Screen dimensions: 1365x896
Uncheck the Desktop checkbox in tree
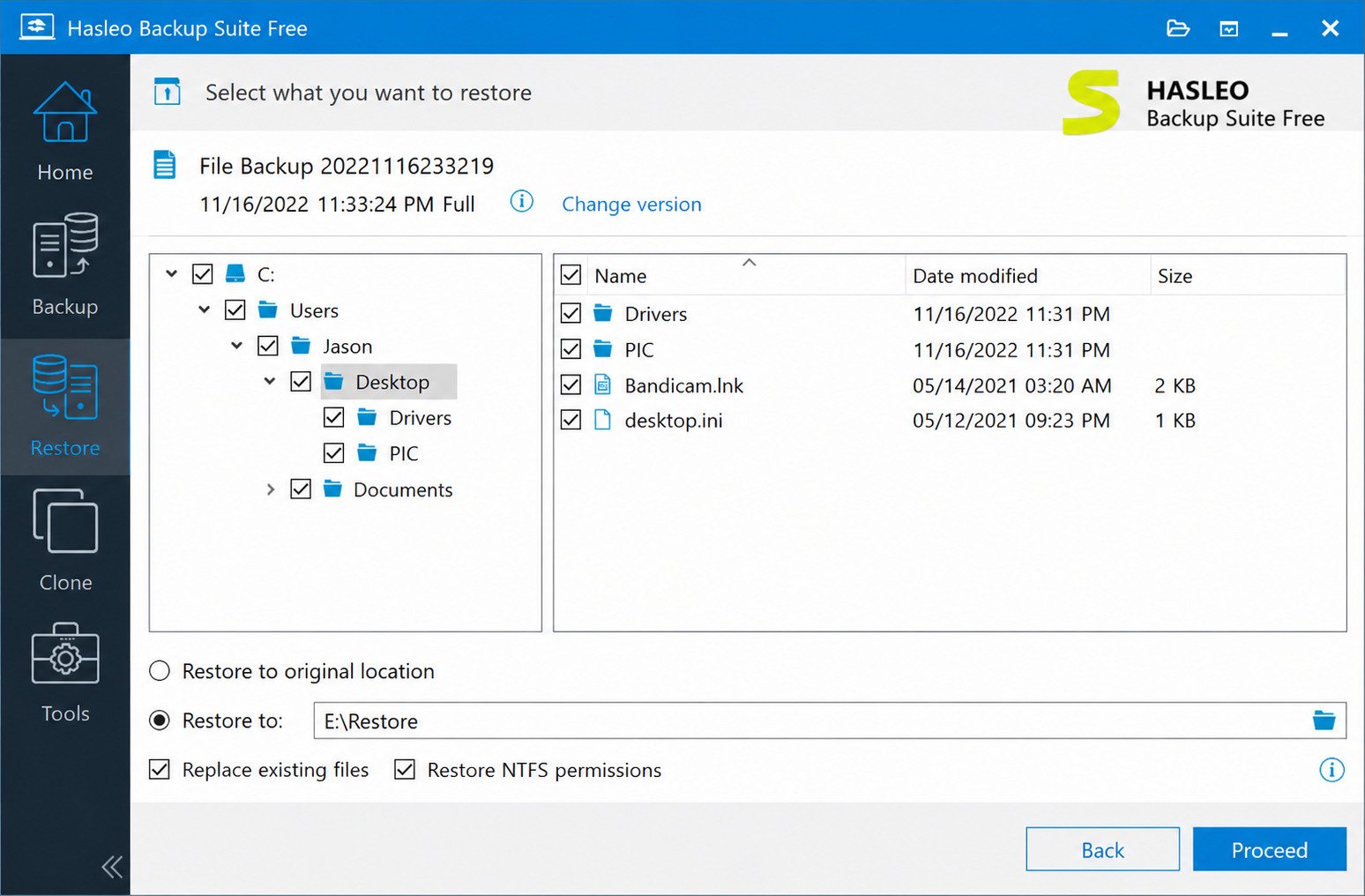301,382
